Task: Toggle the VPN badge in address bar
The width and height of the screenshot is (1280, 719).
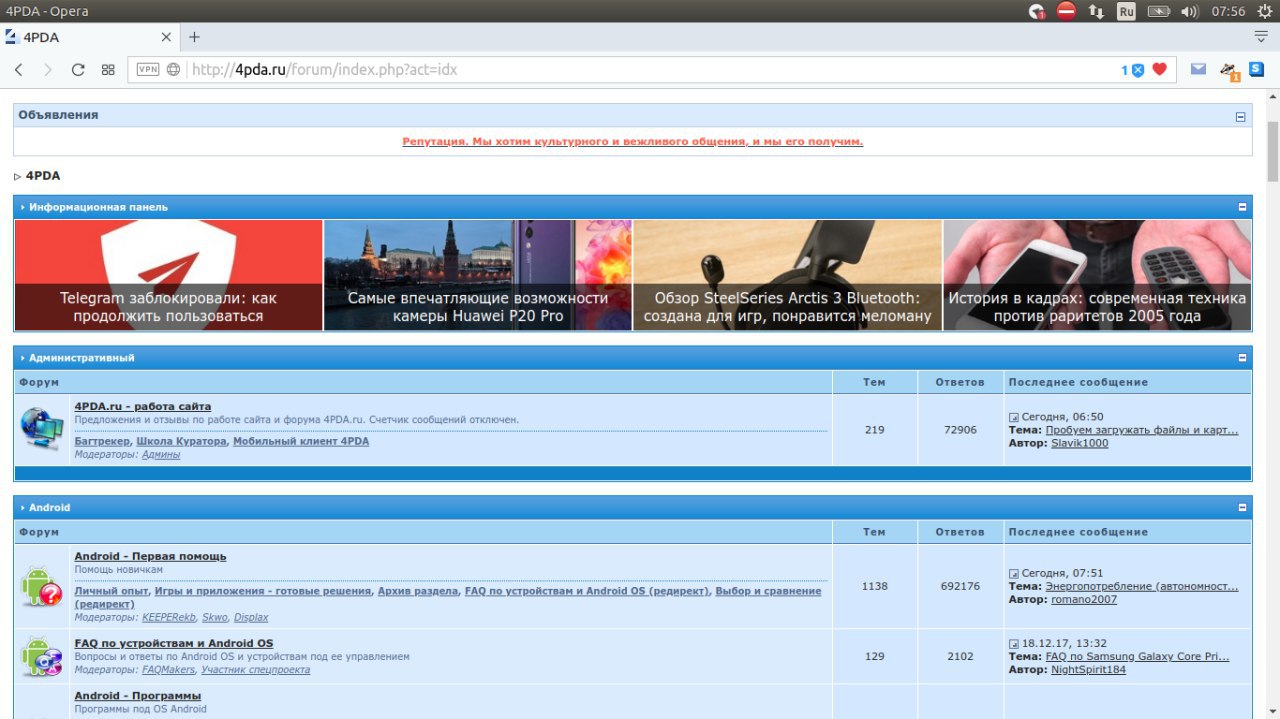Action: point(148,70)
